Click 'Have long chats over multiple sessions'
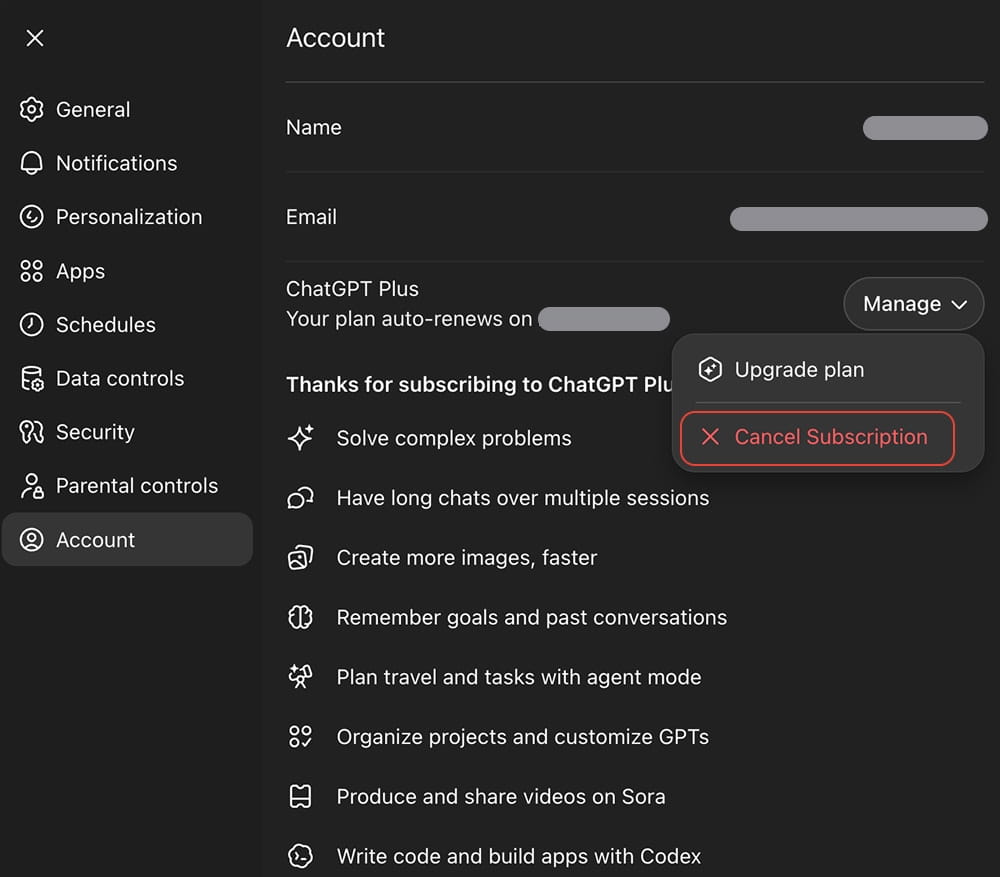 click(522, 498)
